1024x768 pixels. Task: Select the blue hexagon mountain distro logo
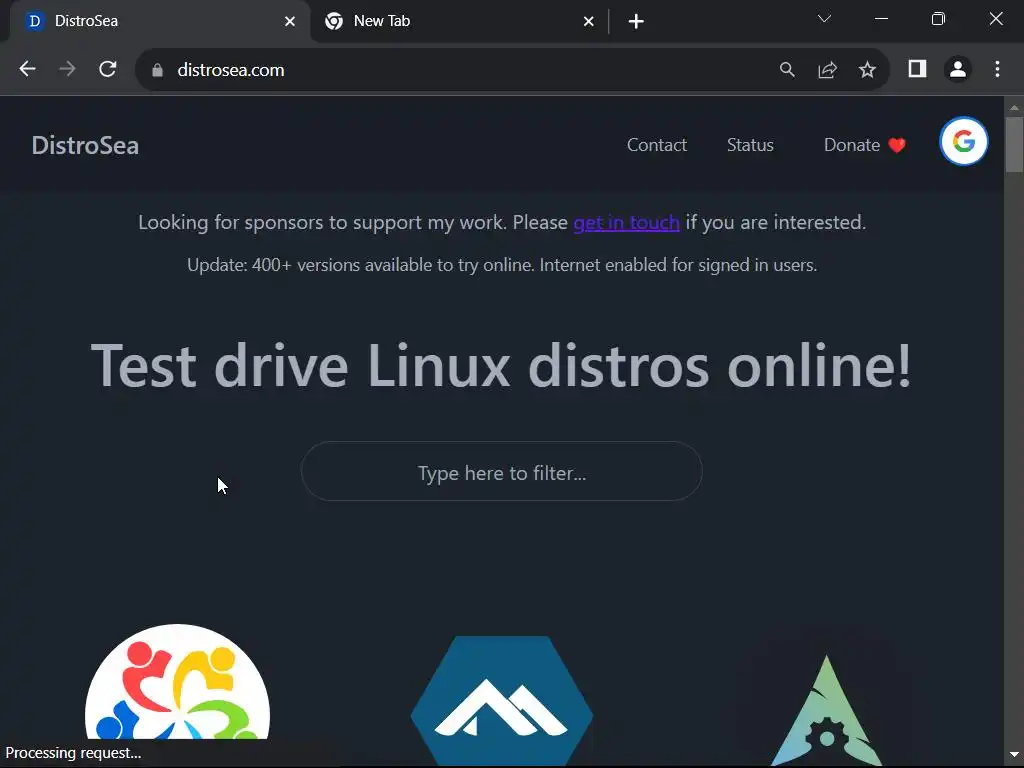(502, 701)
